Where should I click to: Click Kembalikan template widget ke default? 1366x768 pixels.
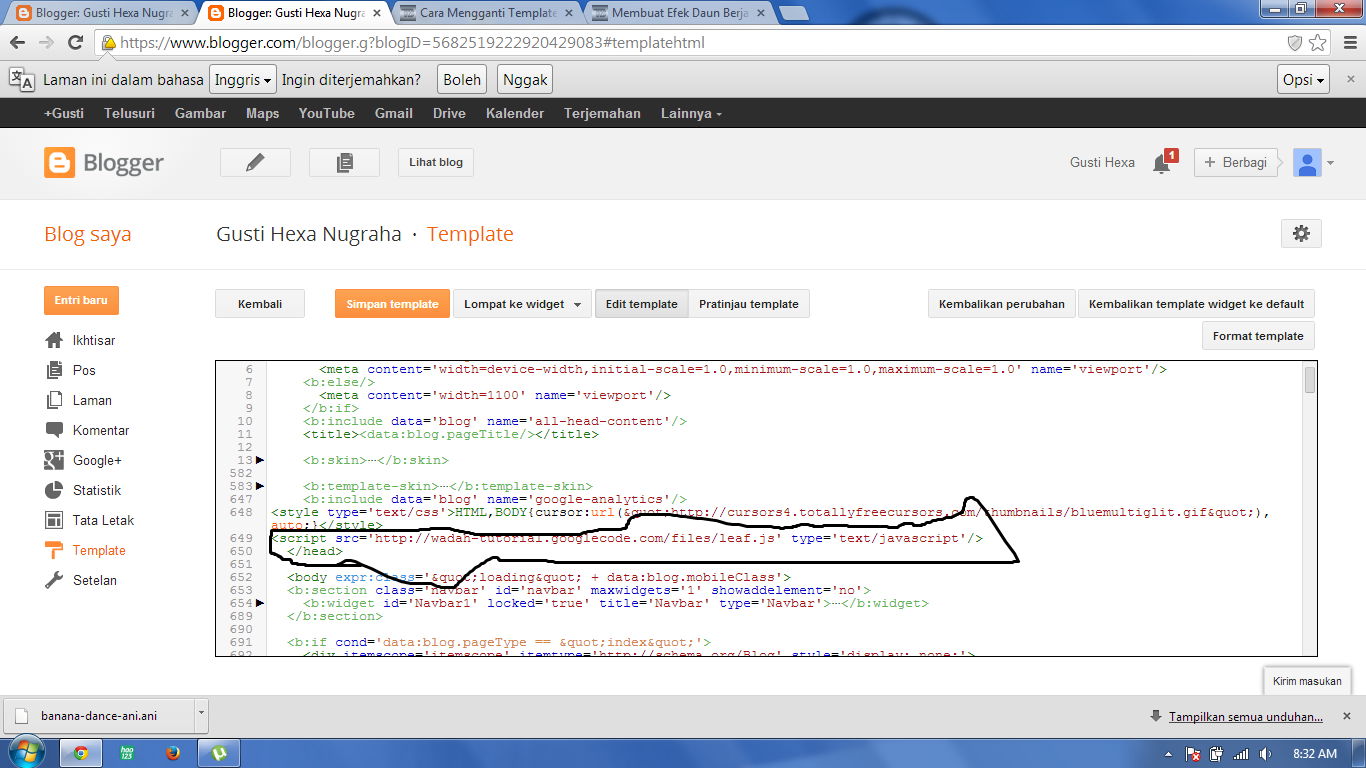[x=1196, y=304]
